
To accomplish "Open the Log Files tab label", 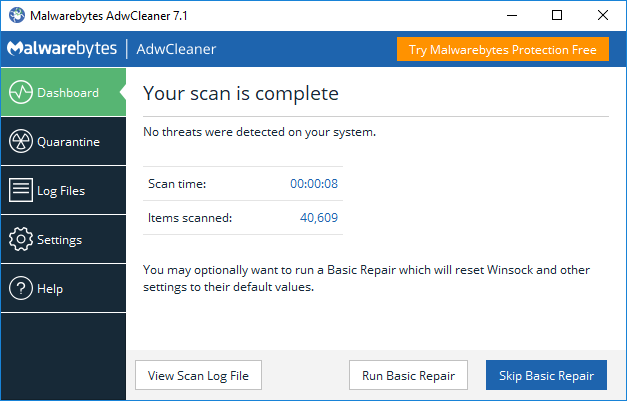I will (x=61, y=191).
